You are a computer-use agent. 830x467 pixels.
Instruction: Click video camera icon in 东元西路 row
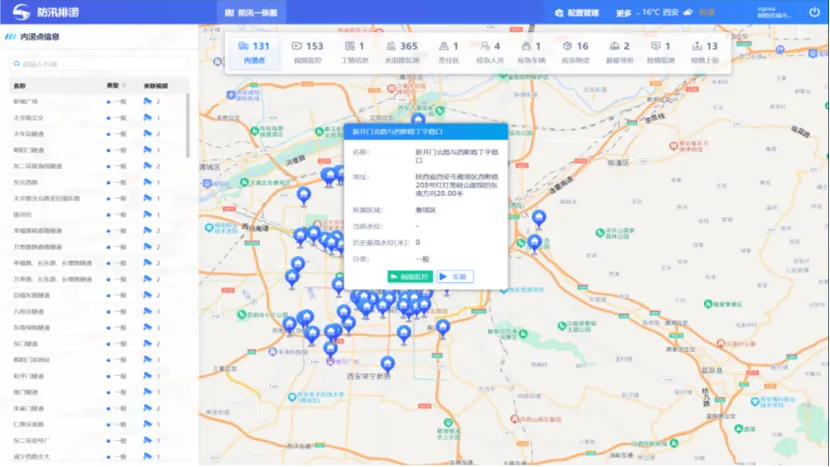pos(148,182)
